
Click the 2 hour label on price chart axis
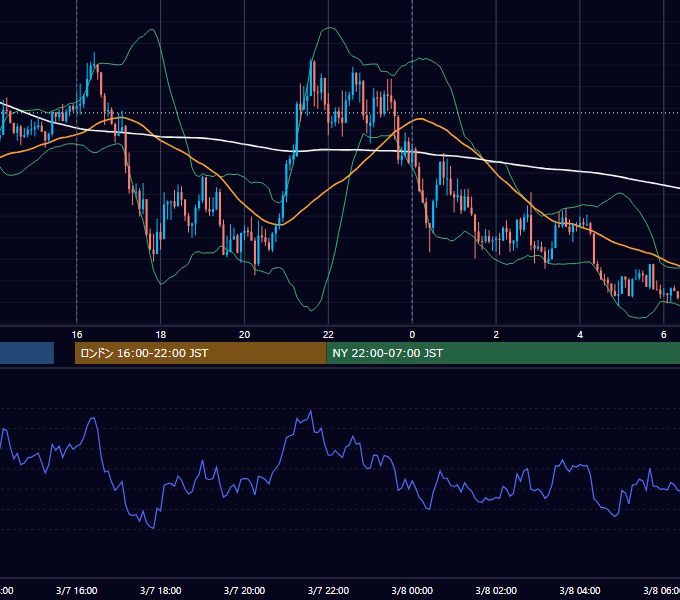tap(496, 335)
